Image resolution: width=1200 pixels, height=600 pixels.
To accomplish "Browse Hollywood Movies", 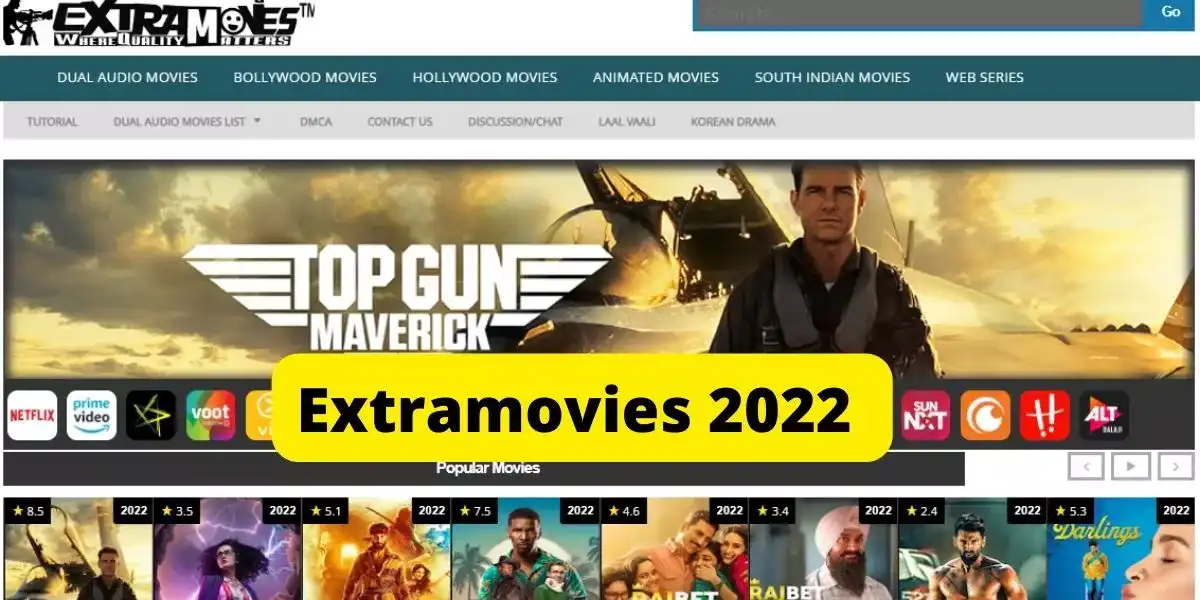I will click(x=485, y=77).
